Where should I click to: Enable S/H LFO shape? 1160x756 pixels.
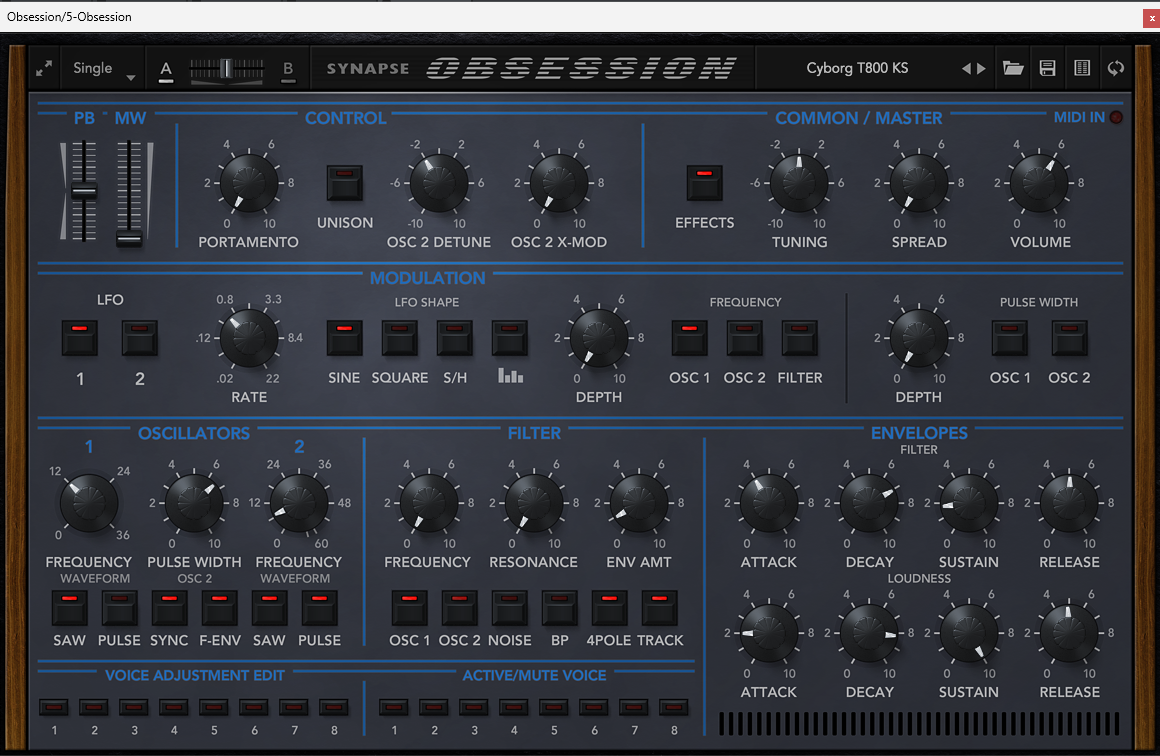pyautogui.click(x=455, y=338)
